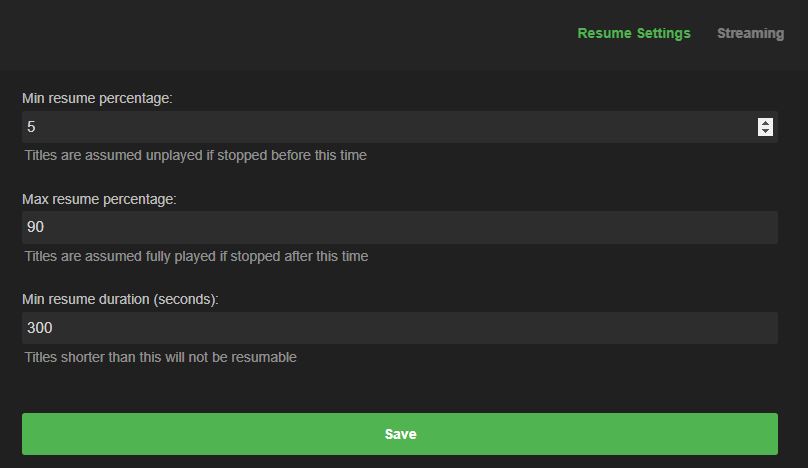The height and width of the screenshot is (468, 808).
Task: Click the "assumed unplayed" help text
Action: (196, 155)
